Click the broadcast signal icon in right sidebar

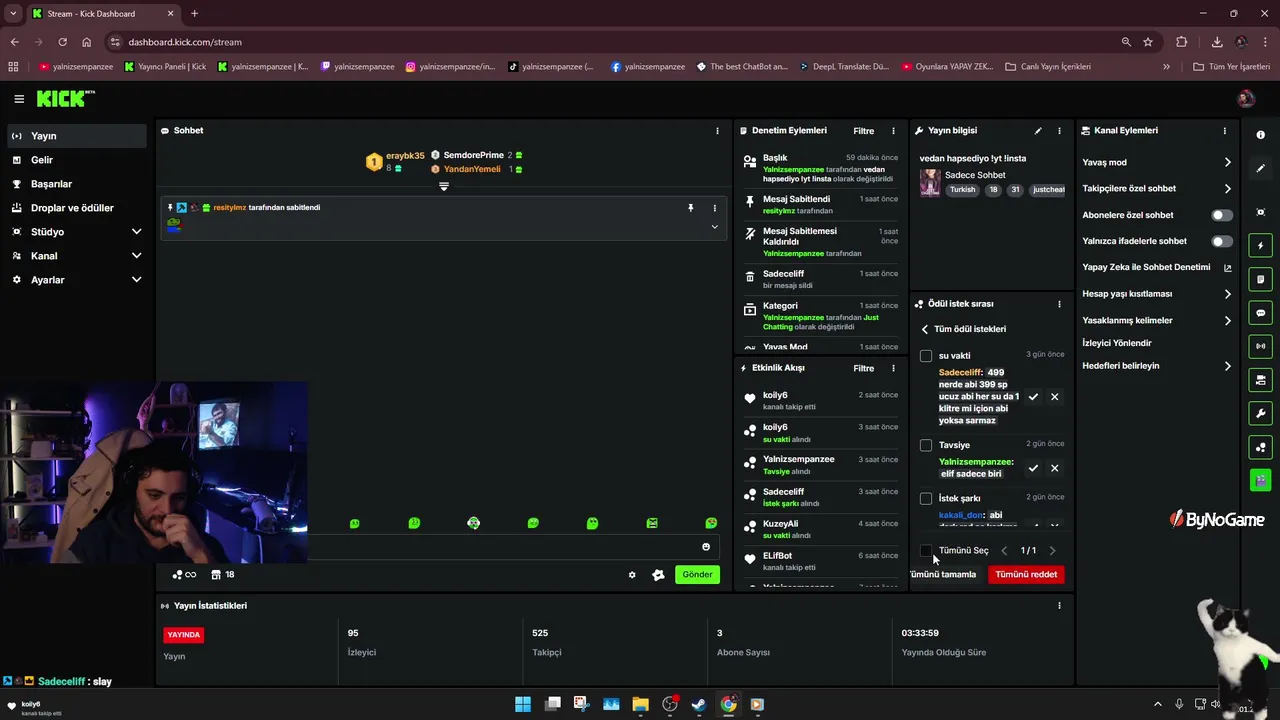(x=1260, y=346)
